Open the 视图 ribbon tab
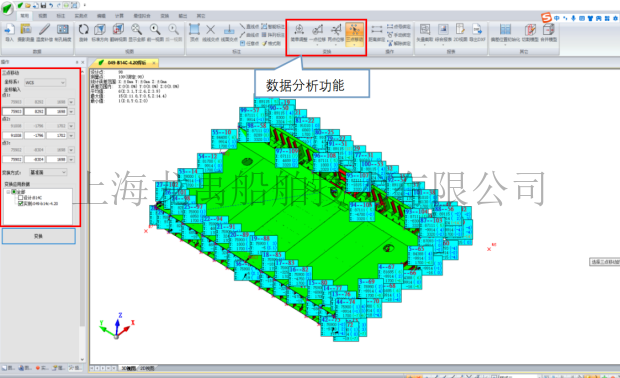This screenshot has width=620, height=378. coord(43,16)
